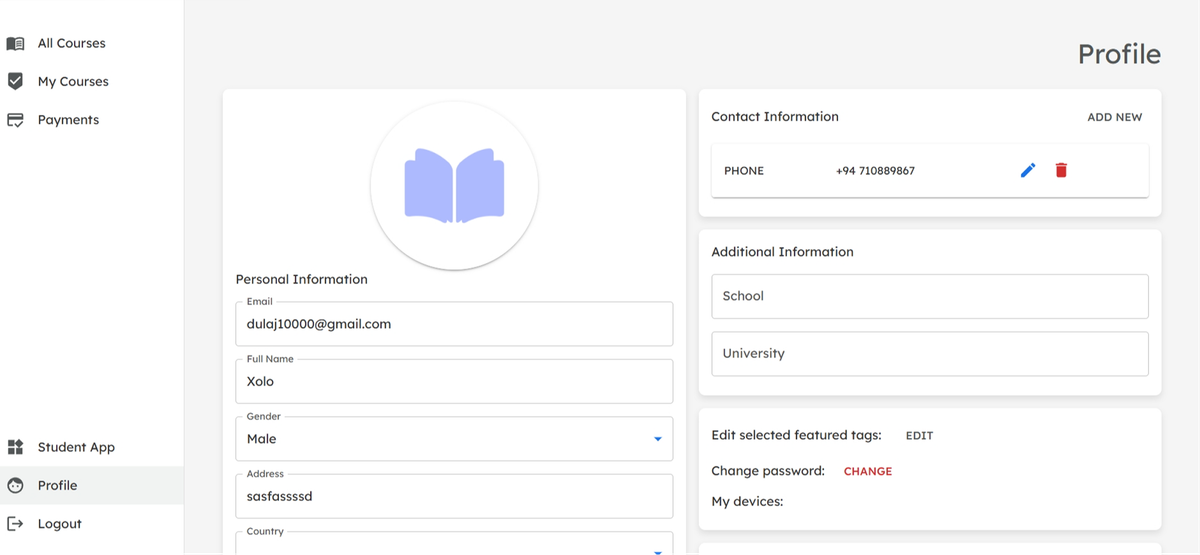Open the Country dropdown
This screenshot has width=1200, height=555.
pos(454,543)
